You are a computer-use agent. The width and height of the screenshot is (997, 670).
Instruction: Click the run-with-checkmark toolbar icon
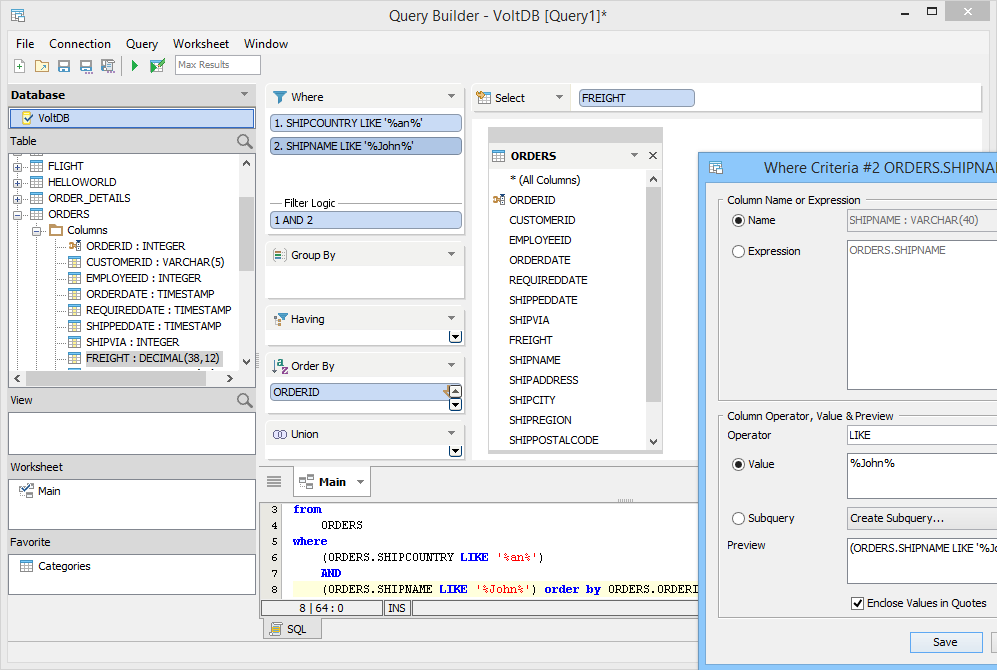(x=157, y=65)
